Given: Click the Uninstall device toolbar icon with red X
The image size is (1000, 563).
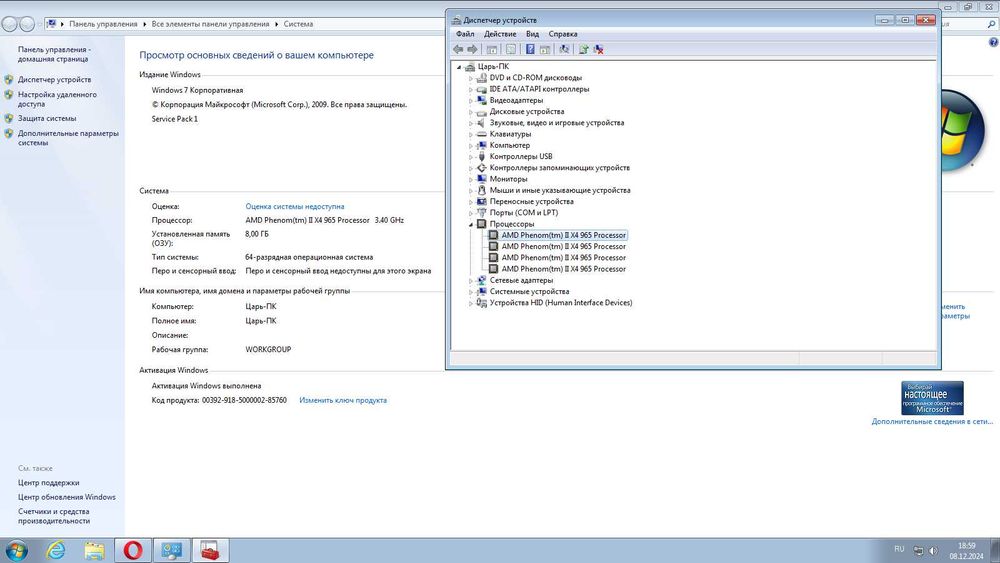Looking at the screenshot, I should 598,49.
